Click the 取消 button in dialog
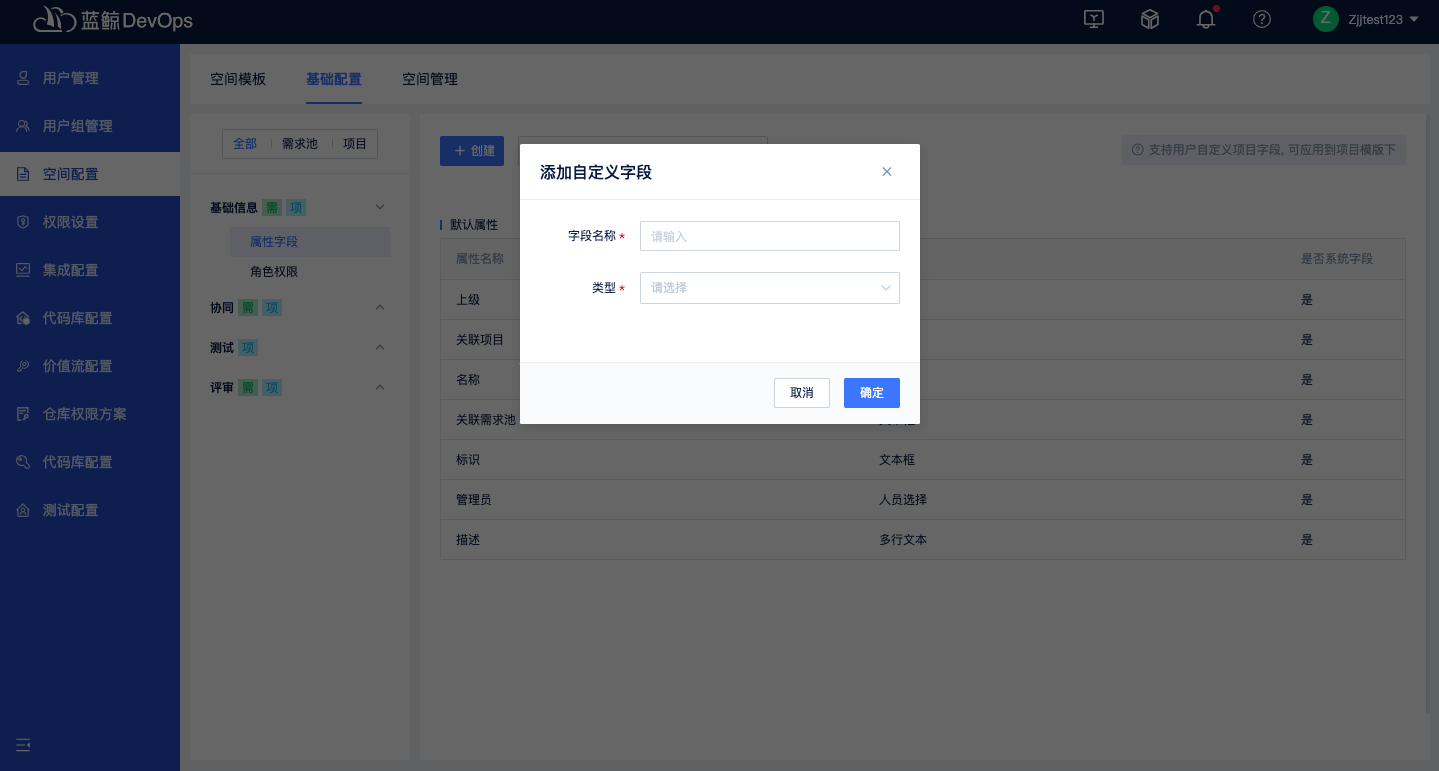The height and width of the screenshot is (771, 1439). click(802, 393)
